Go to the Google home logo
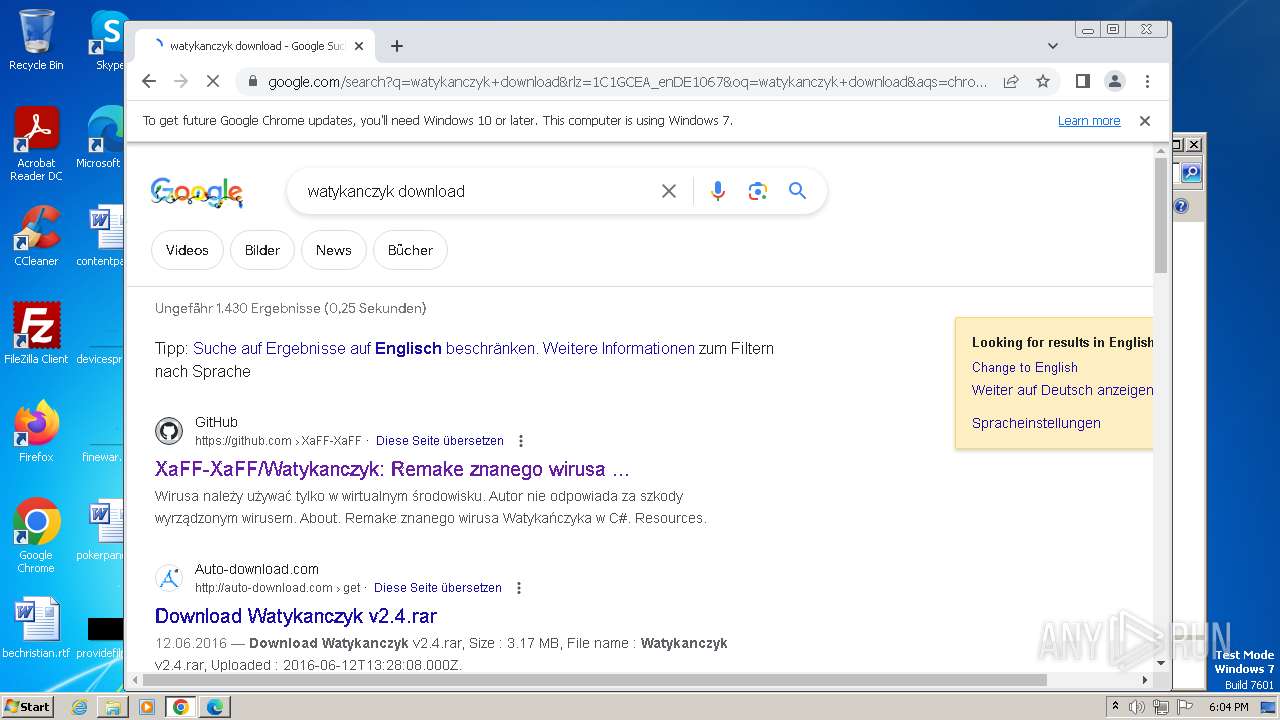The image size is (1280, 720). 197,192
